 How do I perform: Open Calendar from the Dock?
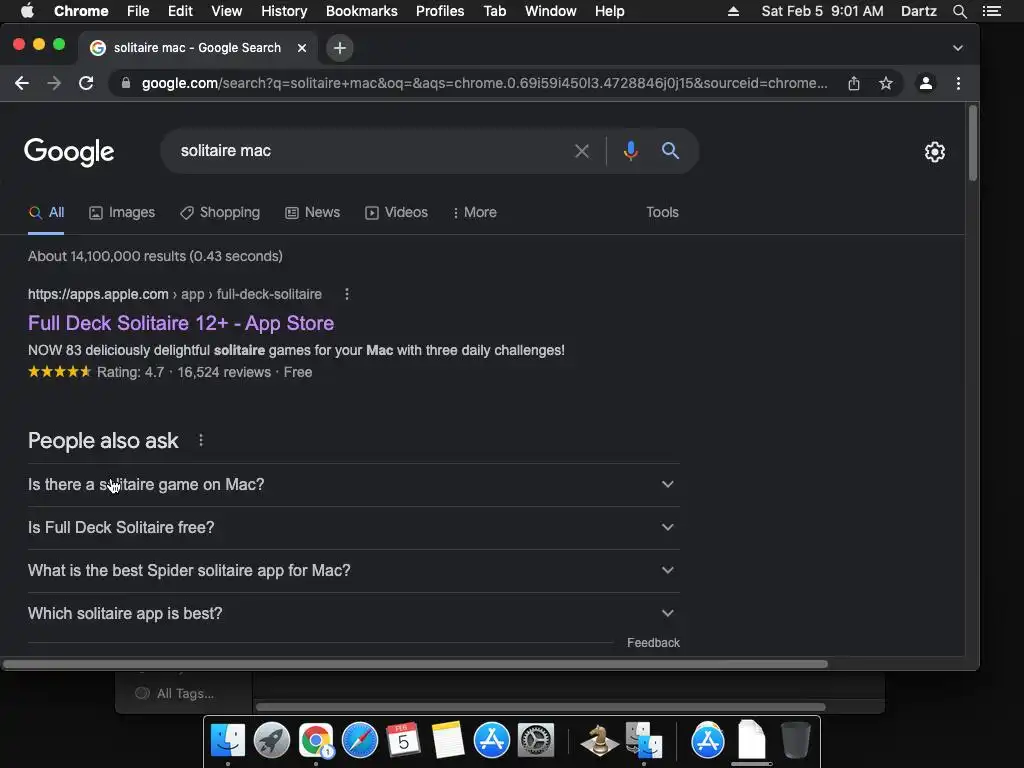point(404,741)
